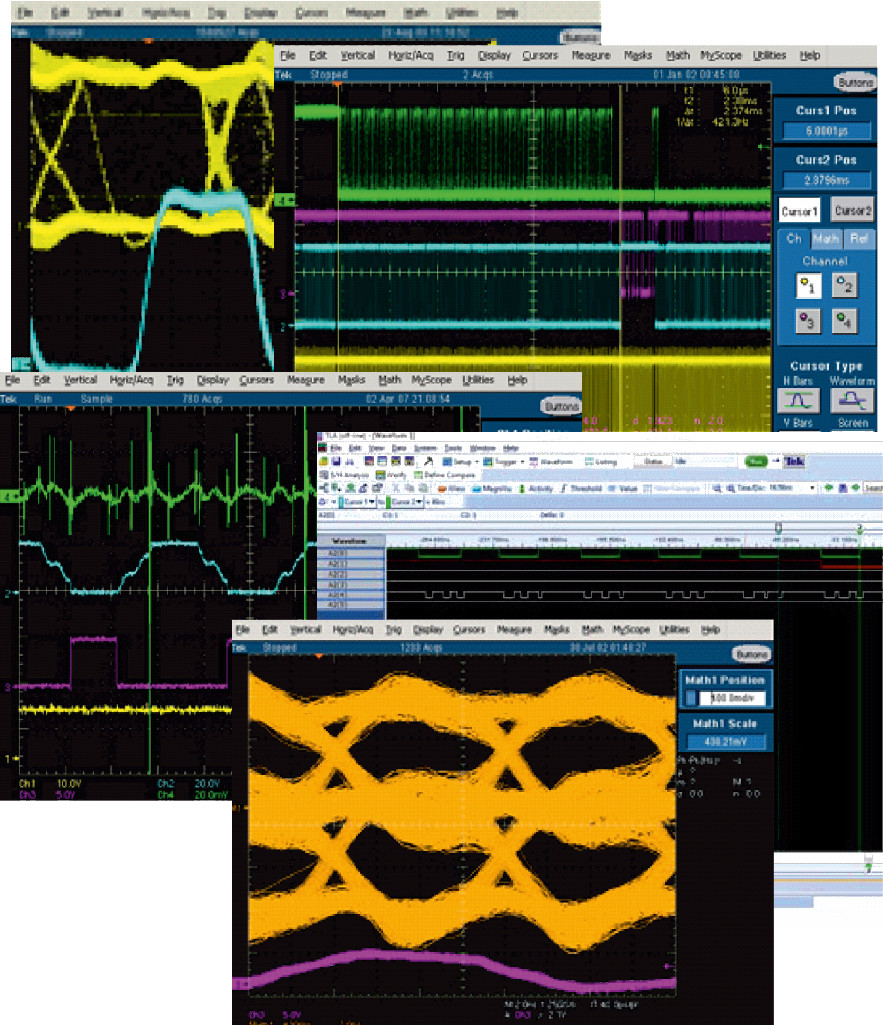Click the Save icon in the logic analyzer toolbar
This screenshot has height=1025, width=883.
point(336,462)
